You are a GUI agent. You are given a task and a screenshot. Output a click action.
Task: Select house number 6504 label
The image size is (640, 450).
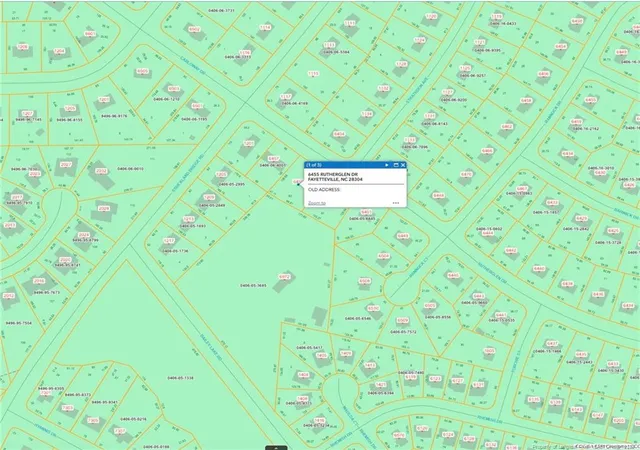383,256
